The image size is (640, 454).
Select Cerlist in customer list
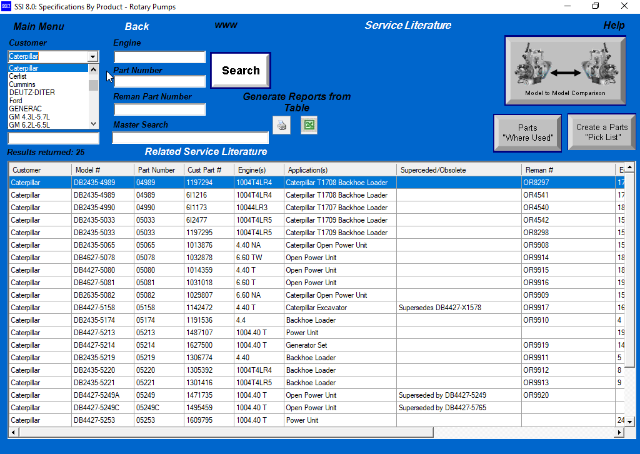coord(18,76)
